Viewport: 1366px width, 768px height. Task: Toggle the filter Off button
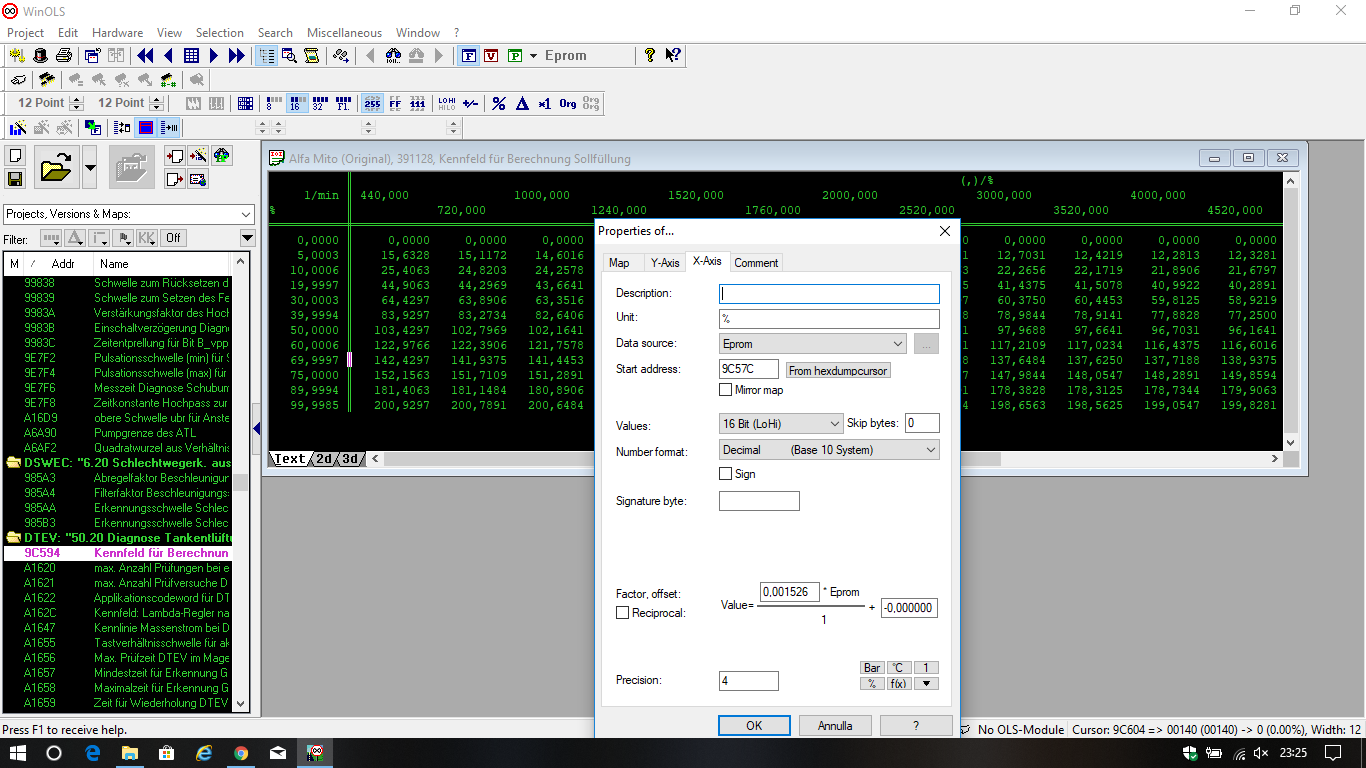pyautogui.click(x=174, y=238)
